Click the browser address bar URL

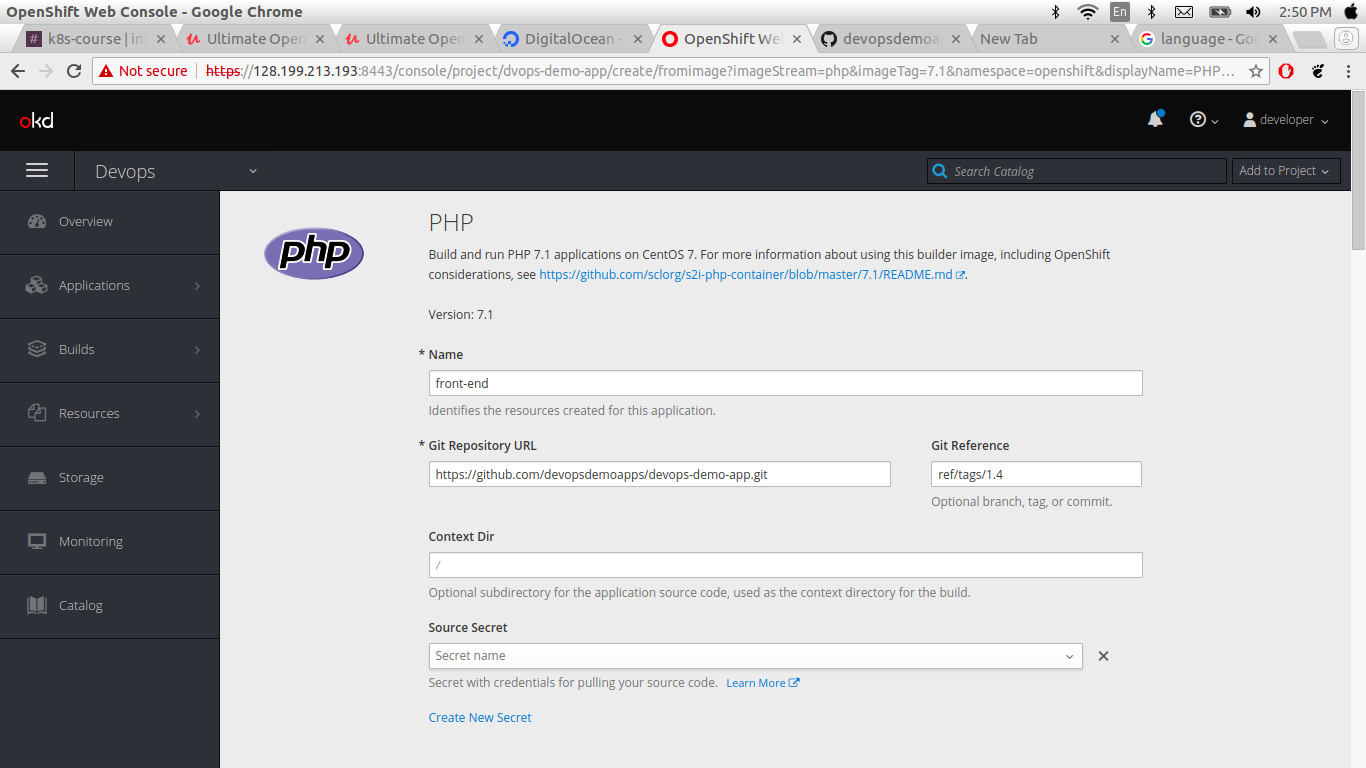pyautogui.click(x=720, y=71)
